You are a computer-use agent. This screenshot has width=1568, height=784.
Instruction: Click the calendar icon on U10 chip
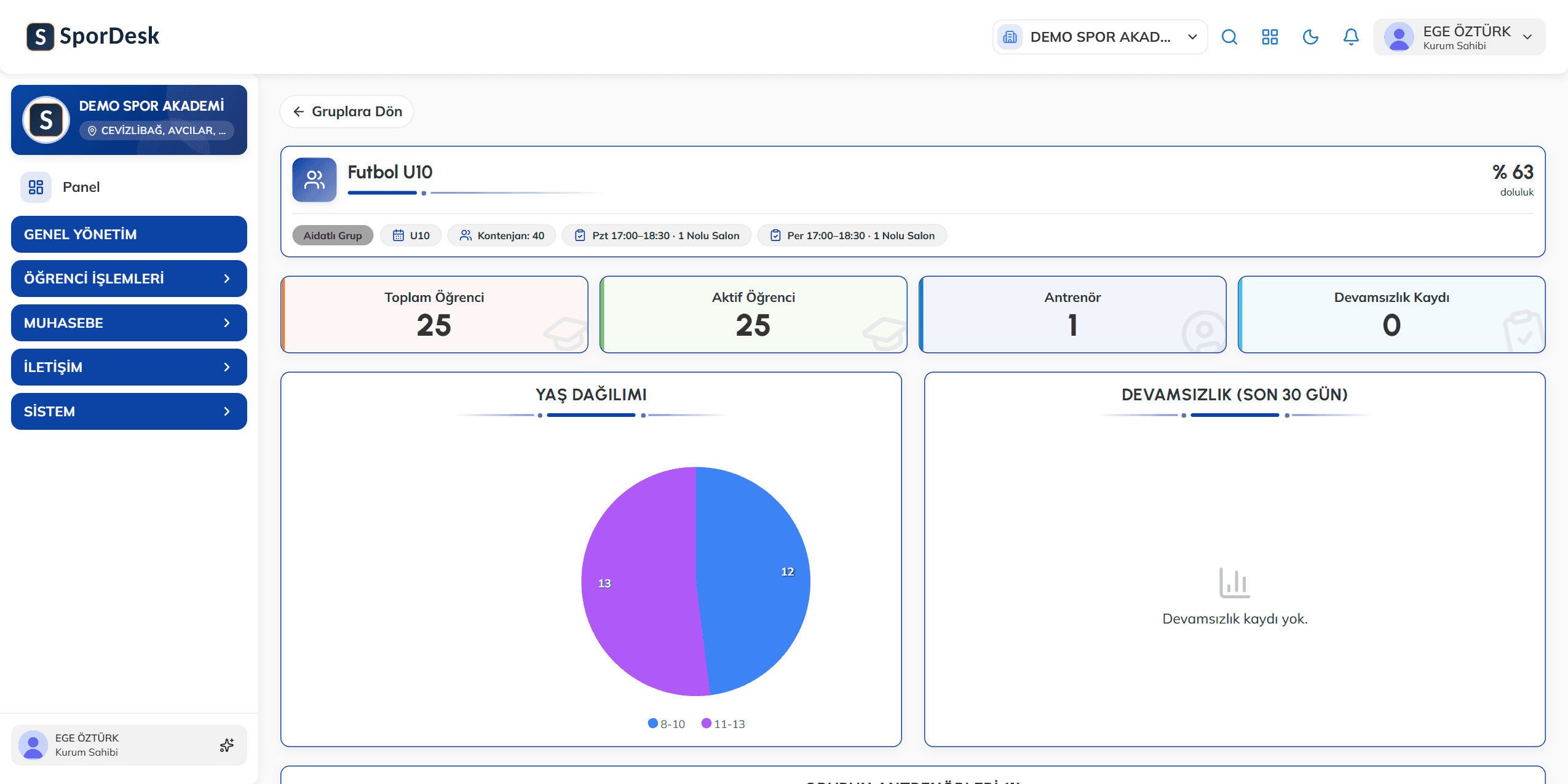[398, 236]
